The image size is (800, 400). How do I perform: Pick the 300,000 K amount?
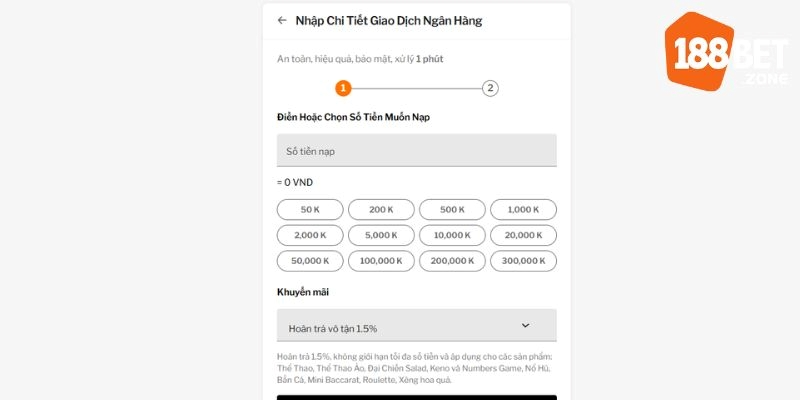point(523,261)
